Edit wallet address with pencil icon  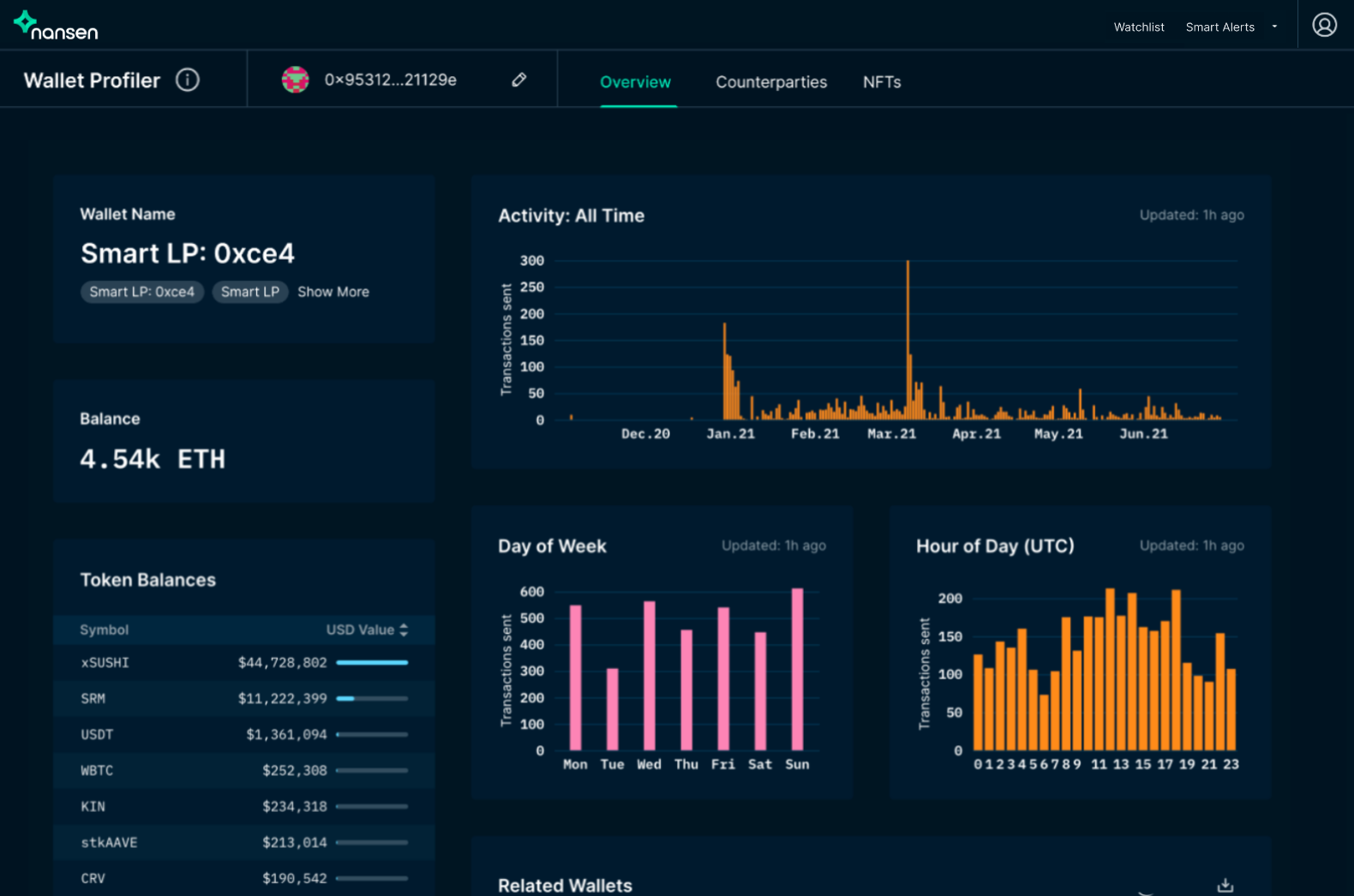tap(518, 80)
